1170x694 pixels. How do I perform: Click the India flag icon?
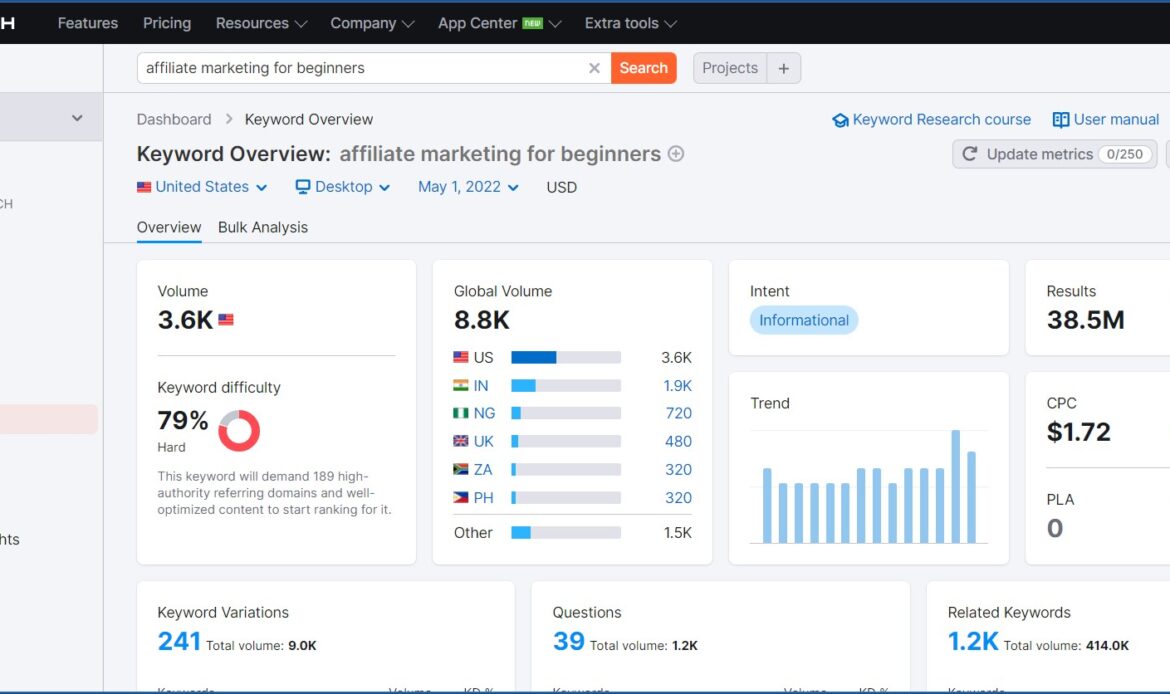(x=461, y=386)
